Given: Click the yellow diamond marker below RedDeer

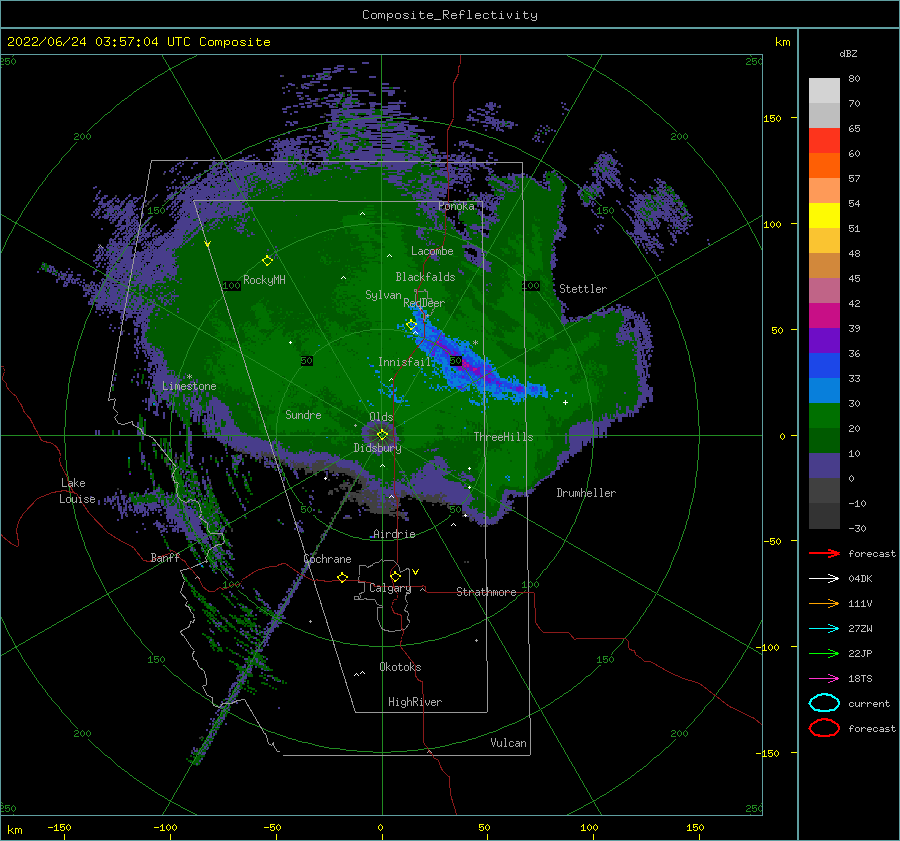Looking at the screenshot, I should pos(411,325).
